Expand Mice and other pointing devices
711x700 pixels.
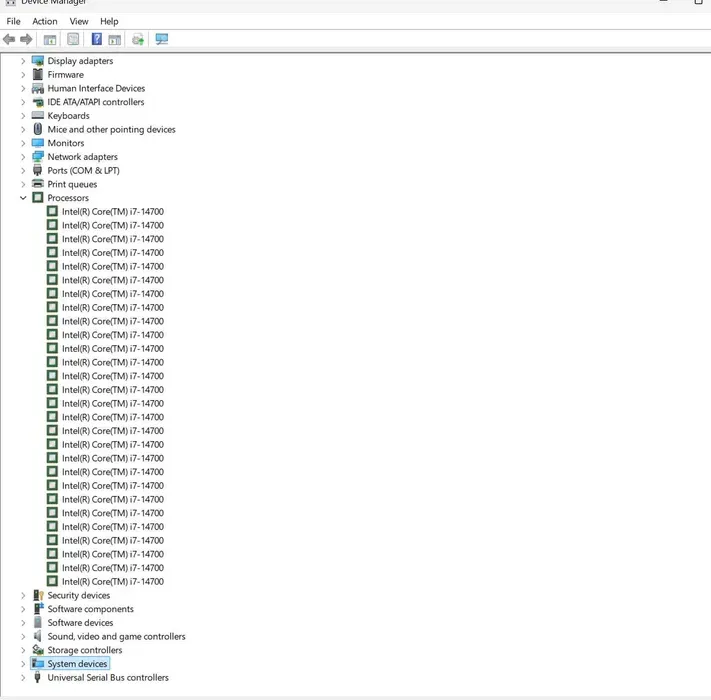tap(23, 129)
